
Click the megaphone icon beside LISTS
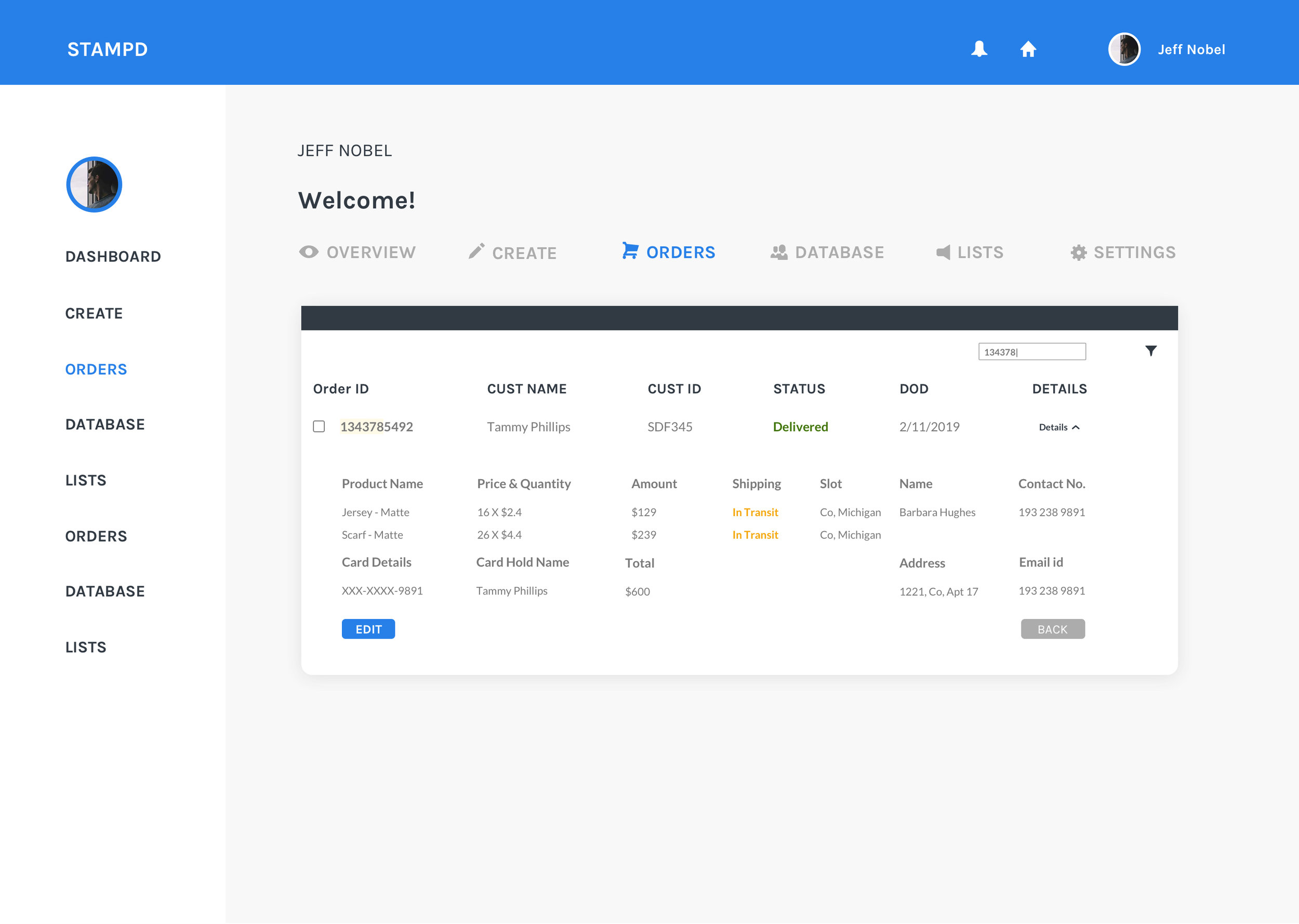(x=943, y=252)
